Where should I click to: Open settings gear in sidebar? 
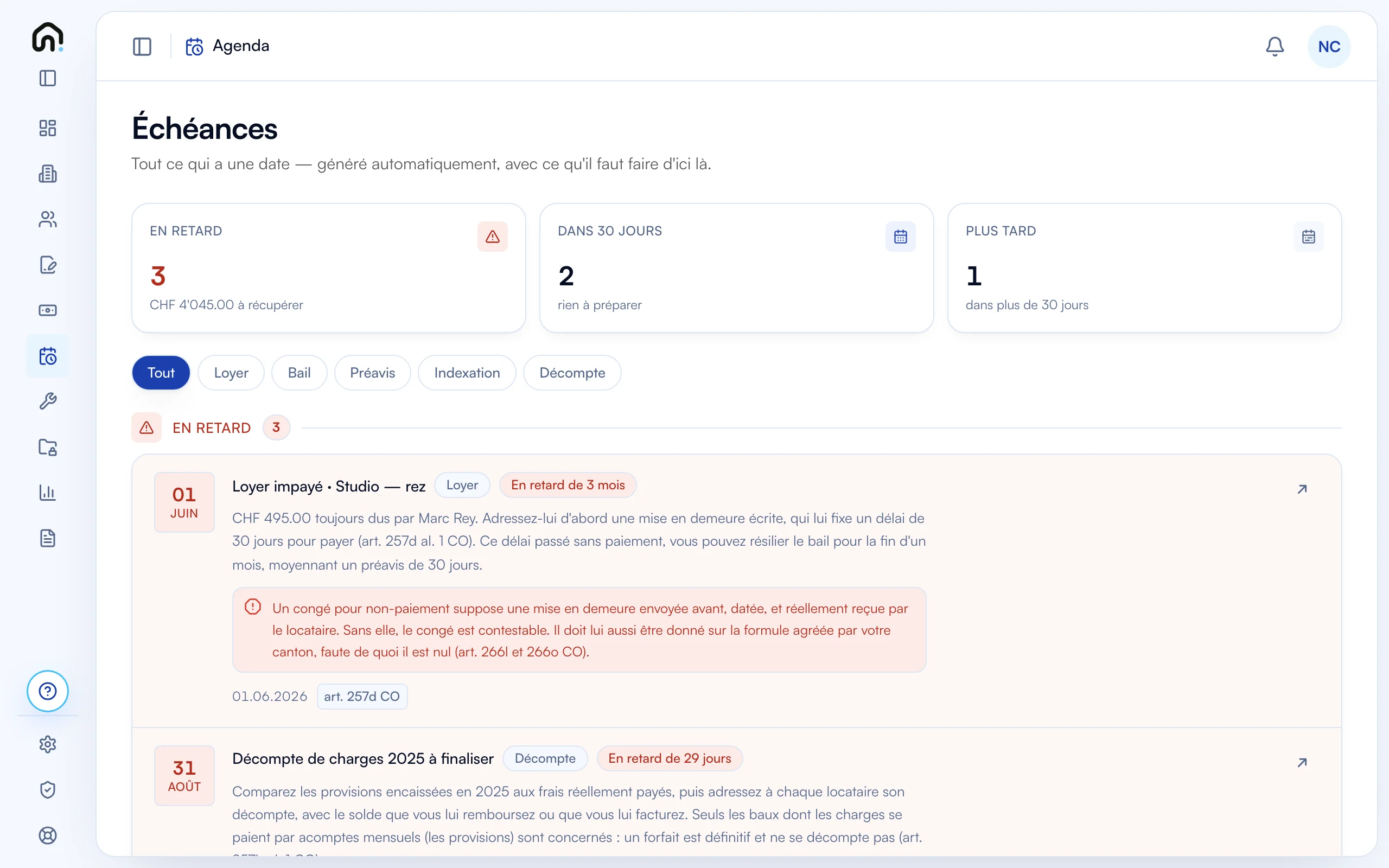[x=48, y=744]
